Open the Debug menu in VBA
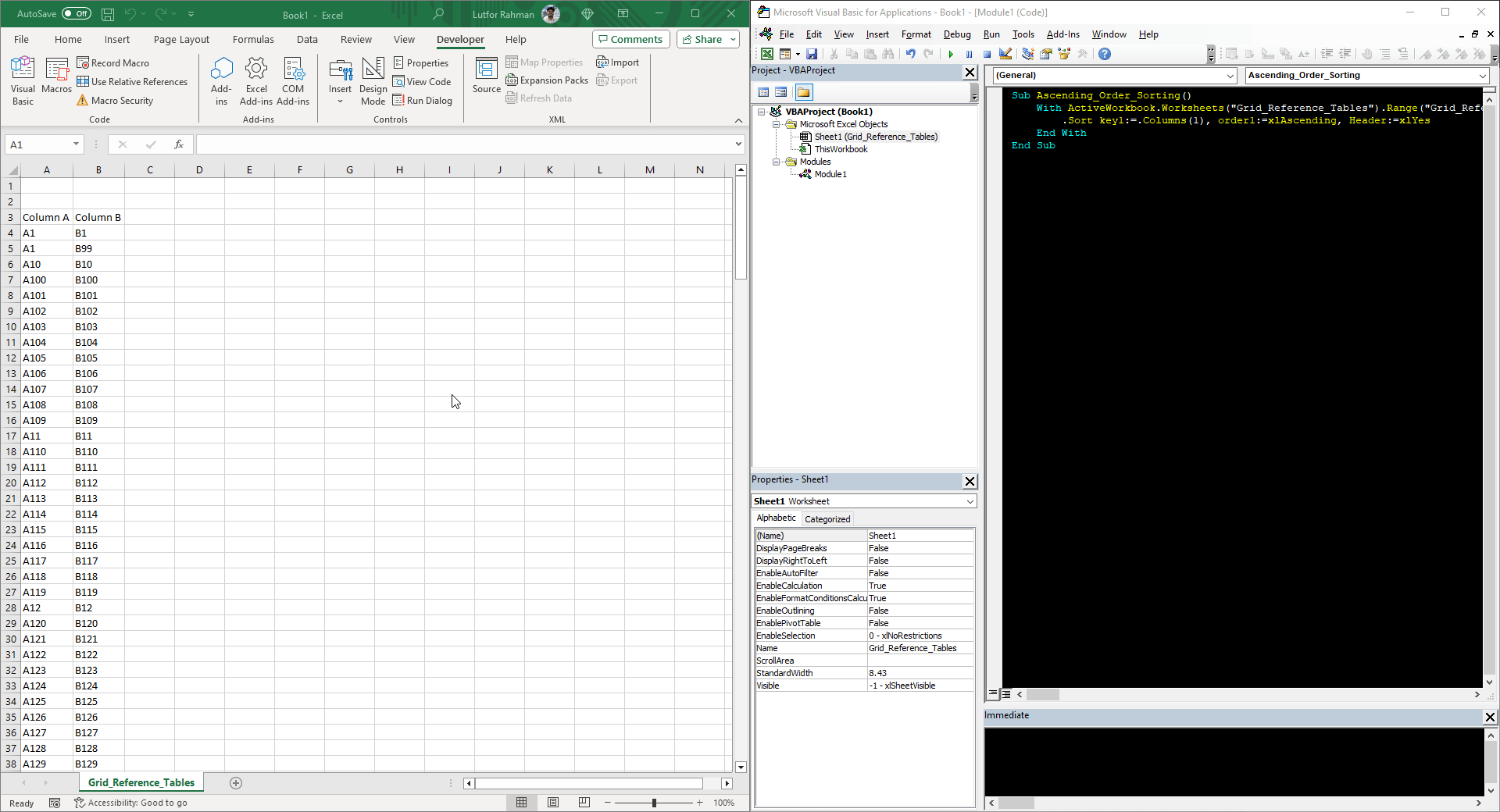This screenshot has height=812, width=1500. click(x=956, y=34)
